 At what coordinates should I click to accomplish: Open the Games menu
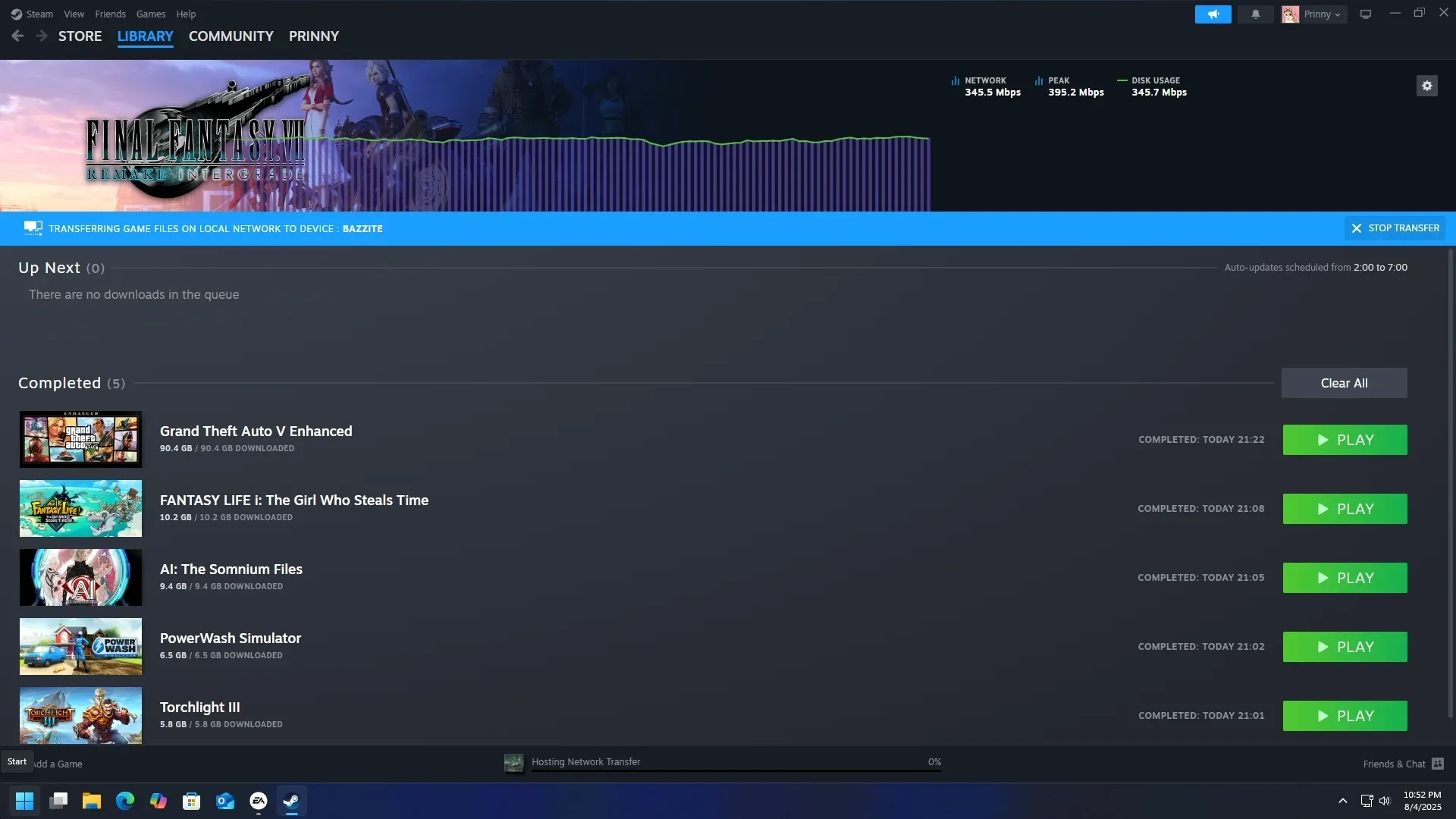(x=151, y=14)
